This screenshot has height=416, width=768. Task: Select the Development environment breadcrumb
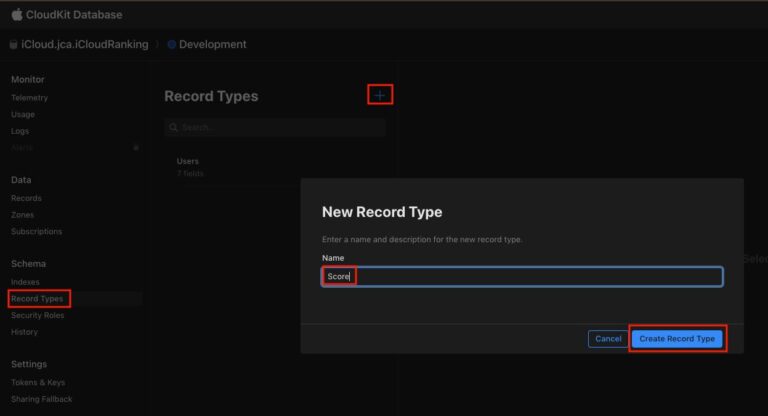pyautogui.click(x=213, y=45)
